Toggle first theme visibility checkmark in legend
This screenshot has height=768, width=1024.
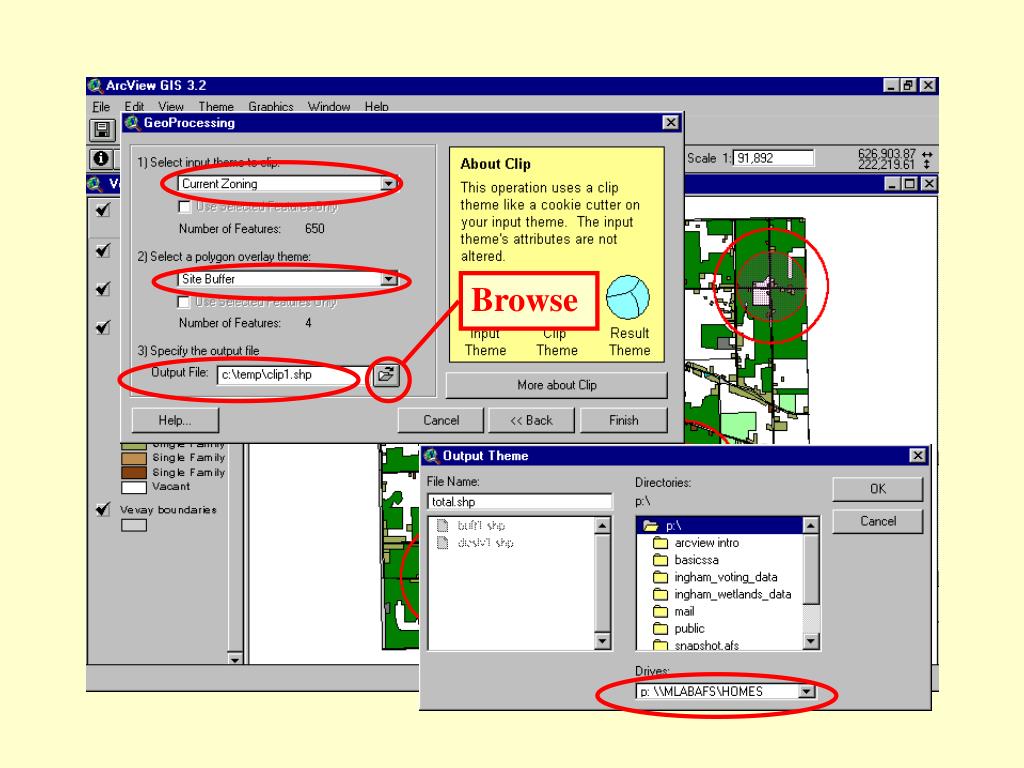103,210
